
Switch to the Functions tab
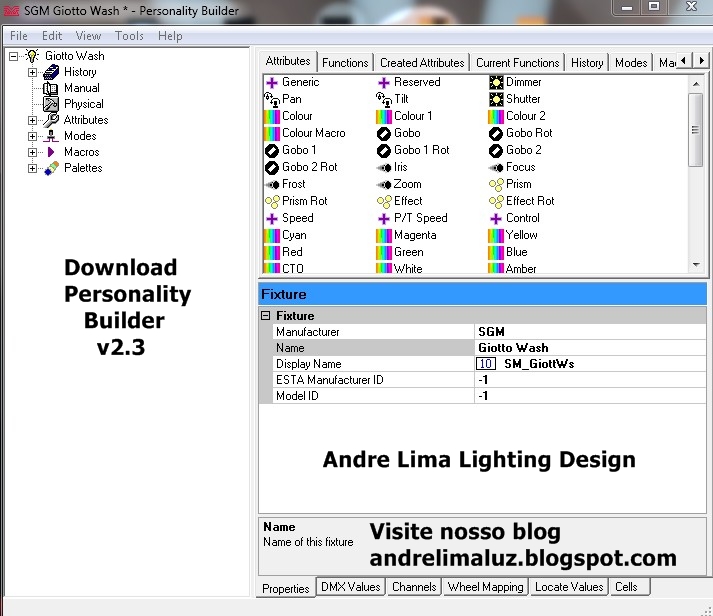345,63
